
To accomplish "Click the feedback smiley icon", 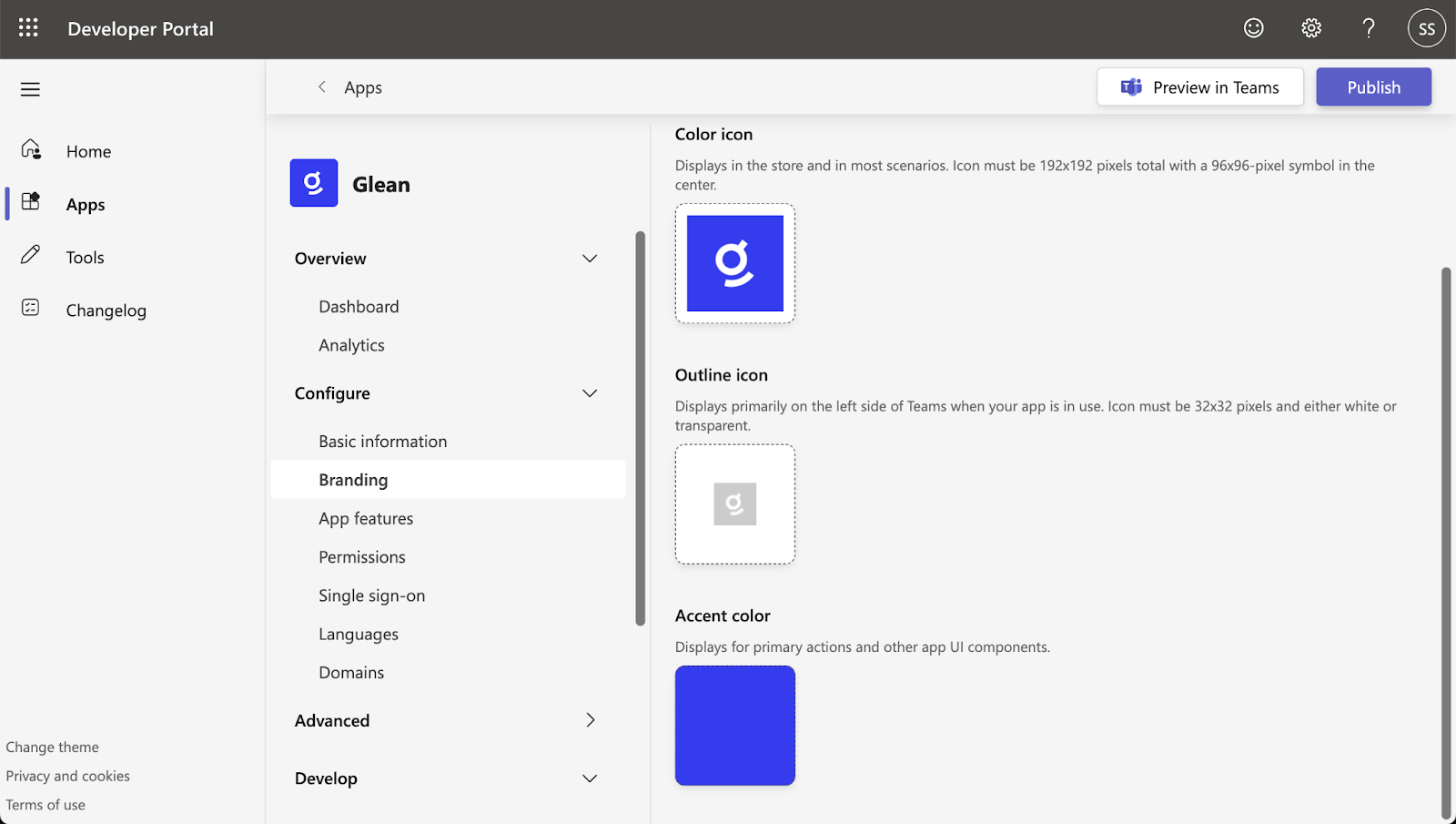I will pos(1254,28).
